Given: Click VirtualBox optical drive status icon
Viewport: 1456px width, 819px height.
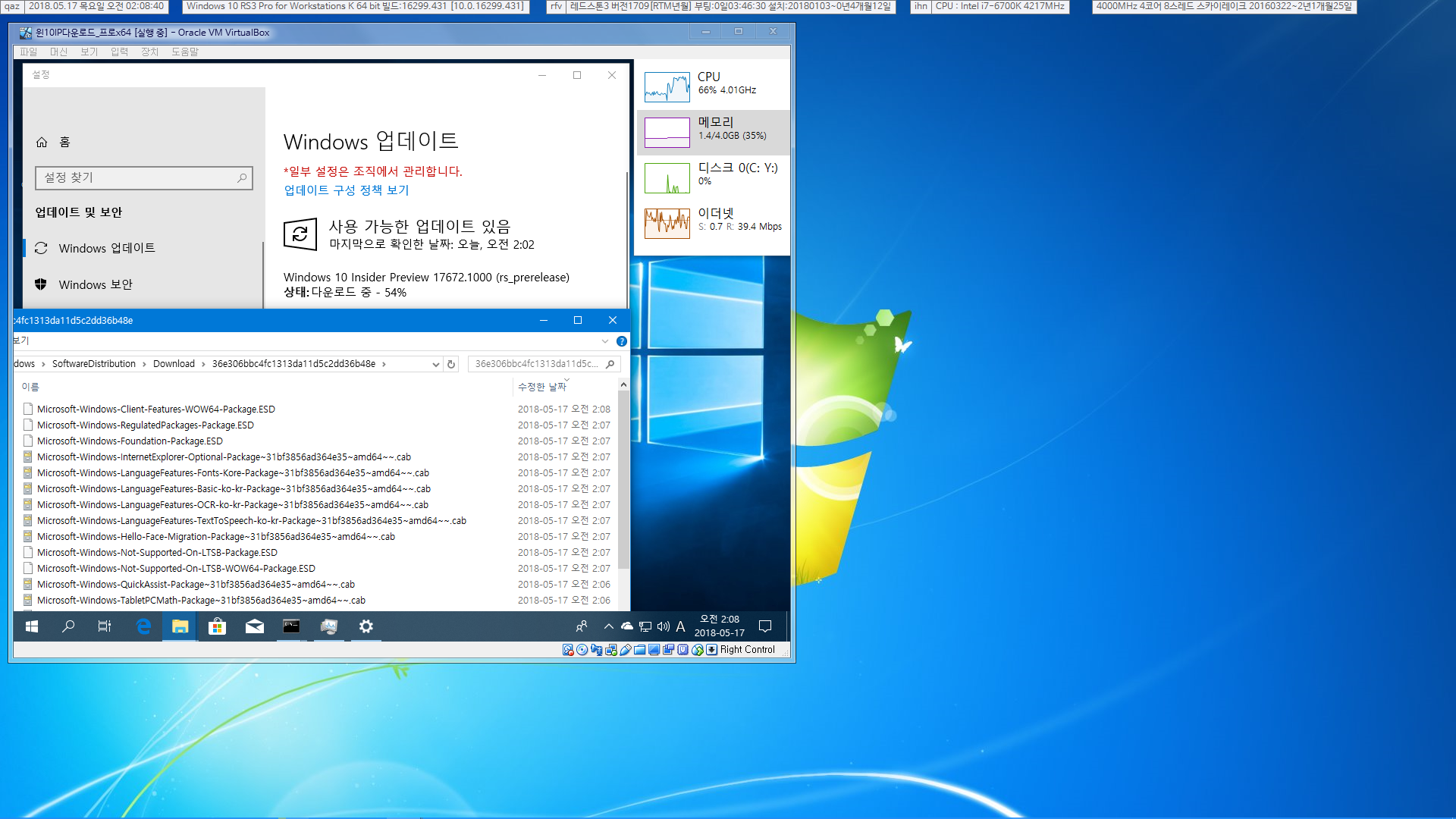Looking at the screenshot, I should pos(582,650).
